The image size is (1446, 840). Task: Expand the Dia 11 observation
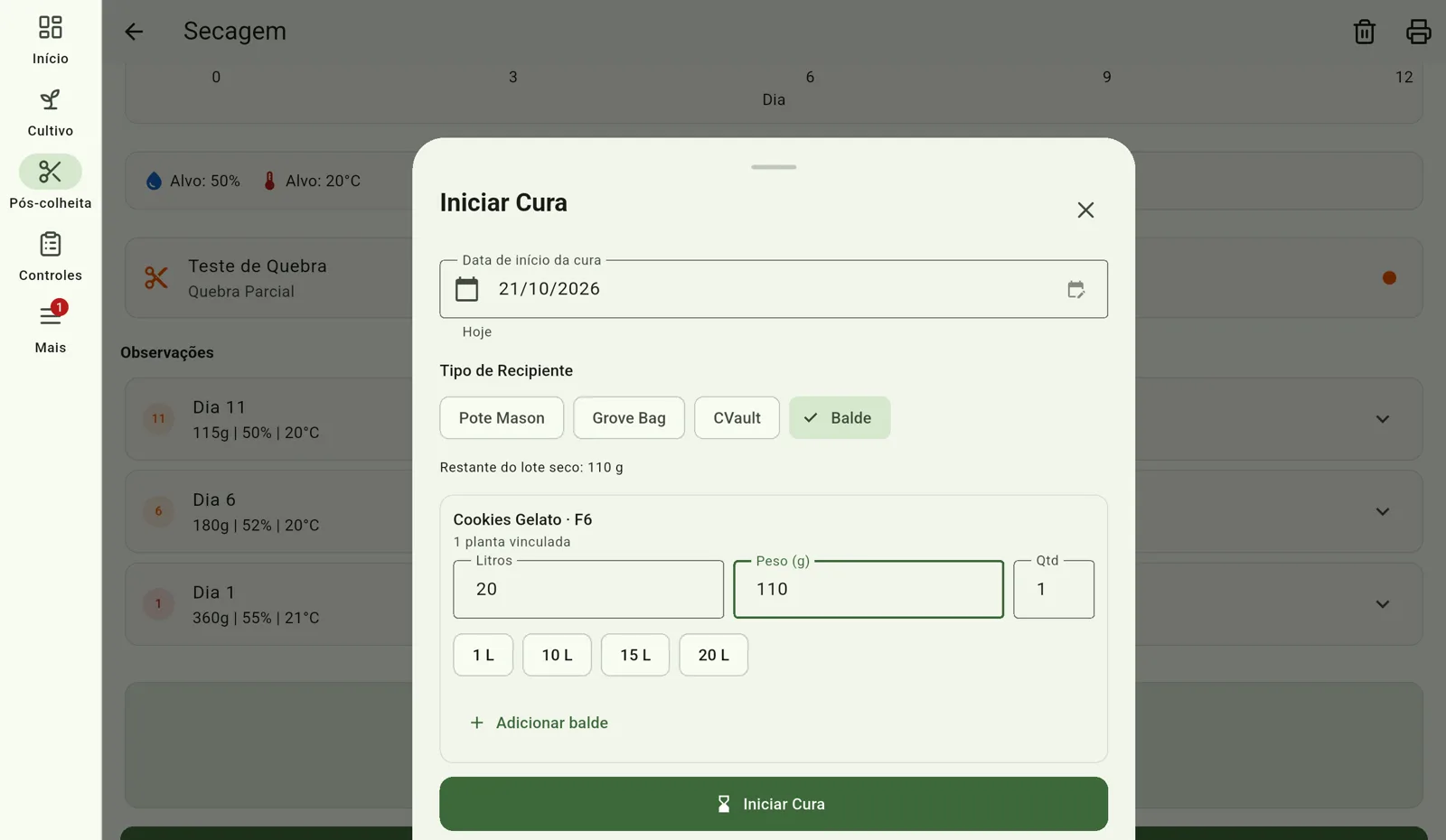coord(1382,419)
